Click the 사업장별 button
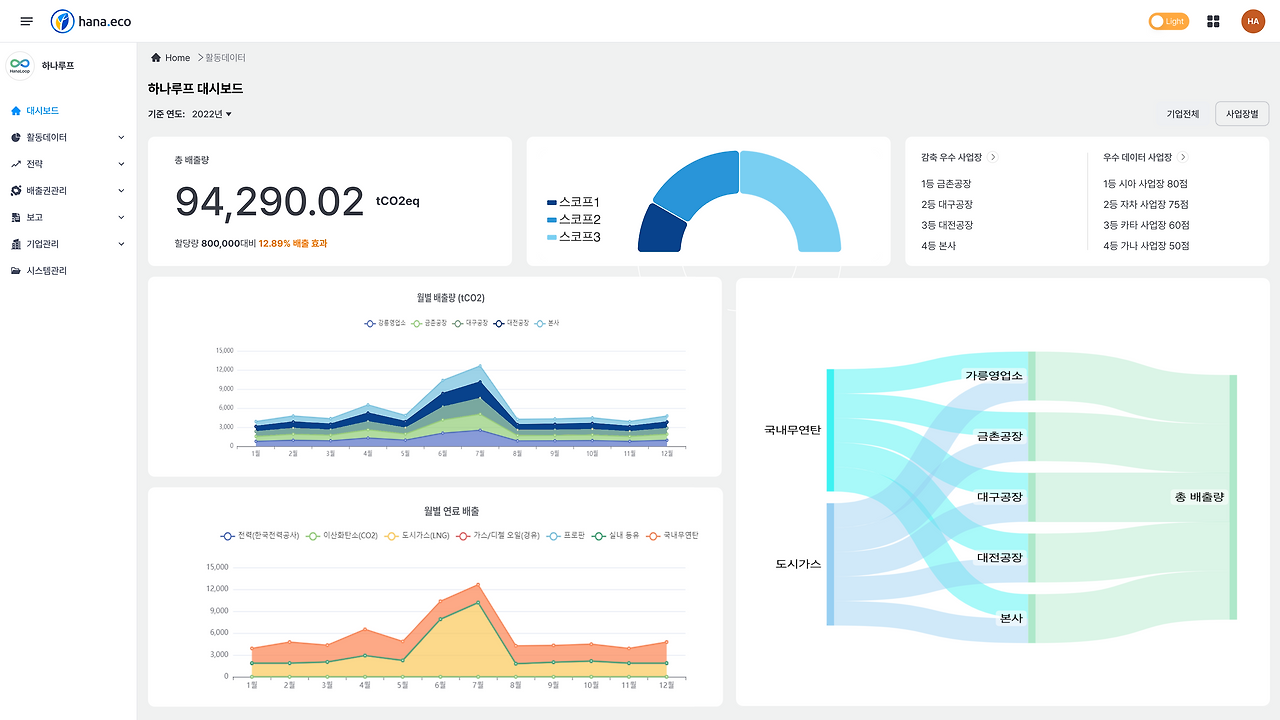1280x720 pixels. click(x=1242, y=113)
